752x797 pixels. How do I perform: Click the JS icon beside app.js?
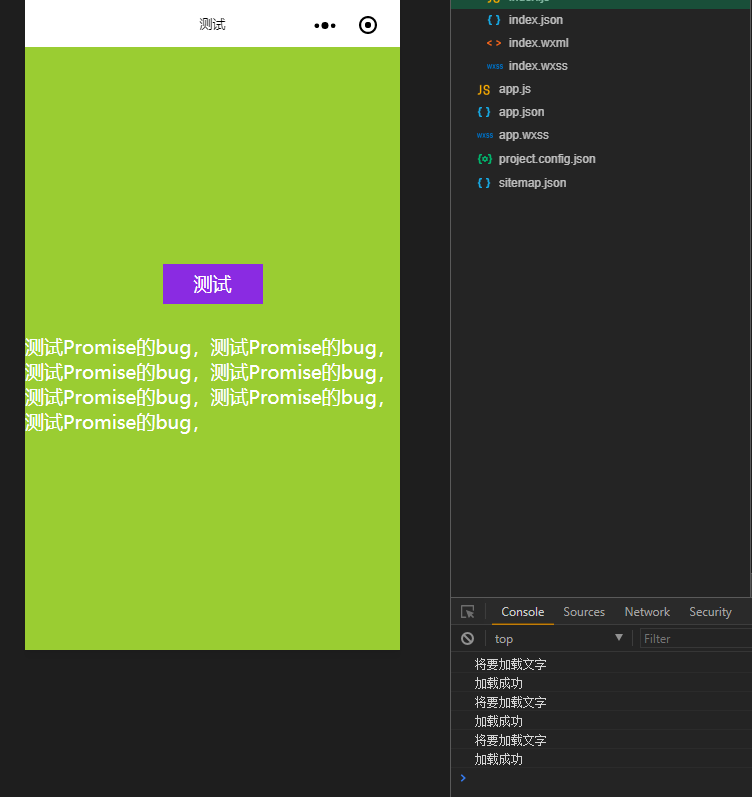(484, 90)
